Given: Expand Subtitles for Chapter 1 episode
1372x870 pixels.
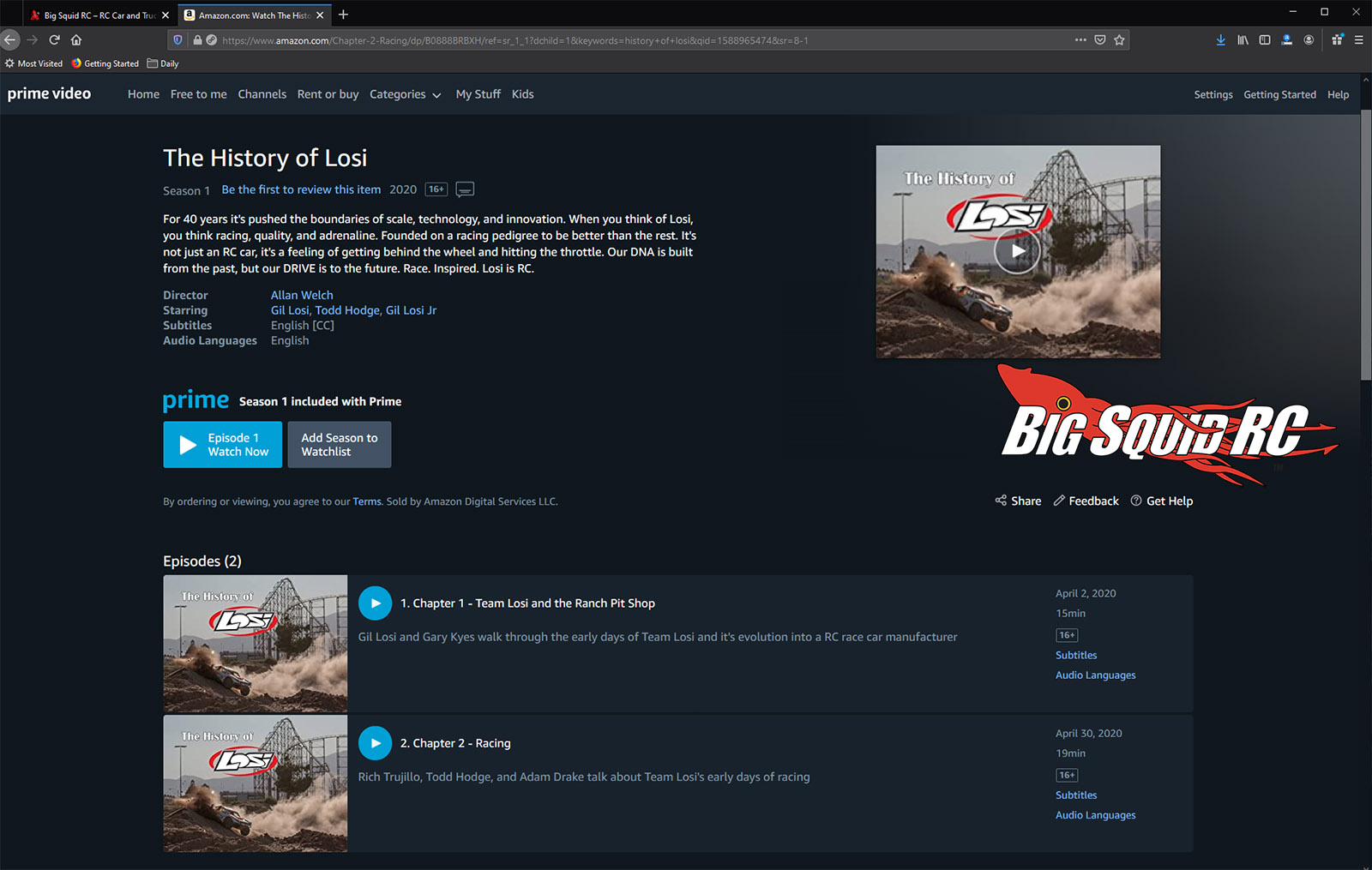Looking at the screenshot, I should click(1076, 655).
